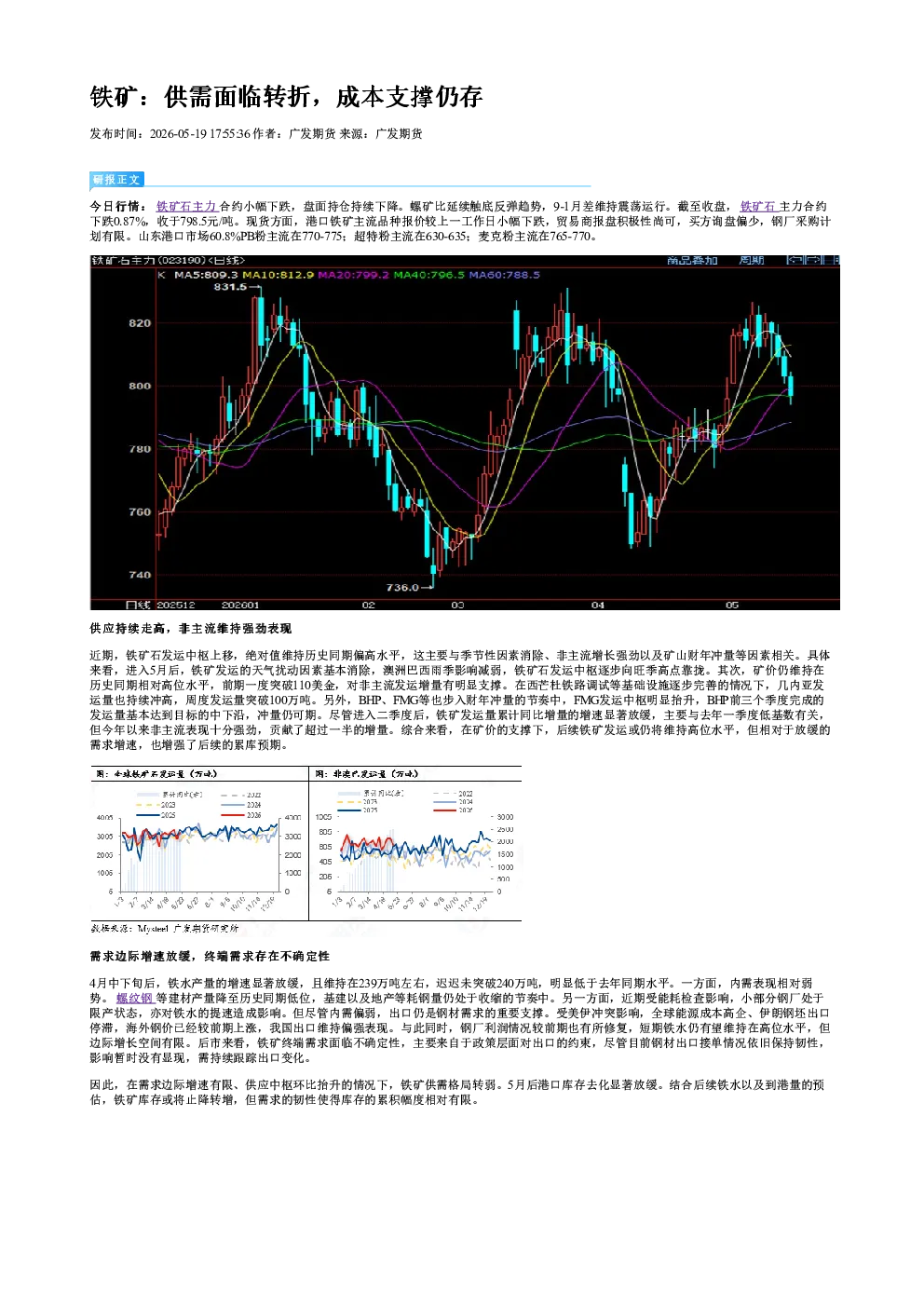This screenshot has width=924, height=1307.
Task: Click the MA20:799.2 indicator label
Action: (354, 275)
